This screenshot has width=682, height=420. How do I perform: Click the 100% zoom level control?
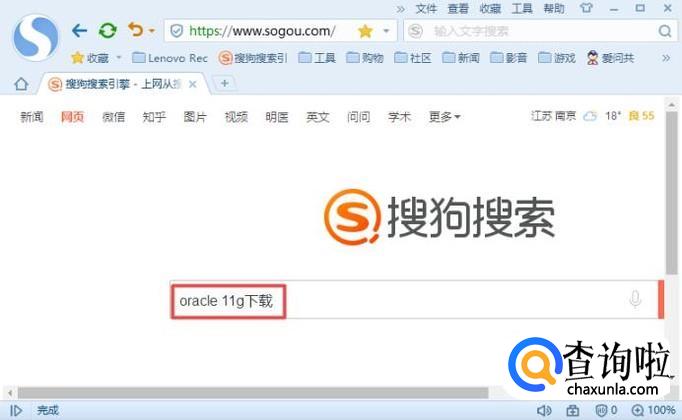(x=654, y=410)
